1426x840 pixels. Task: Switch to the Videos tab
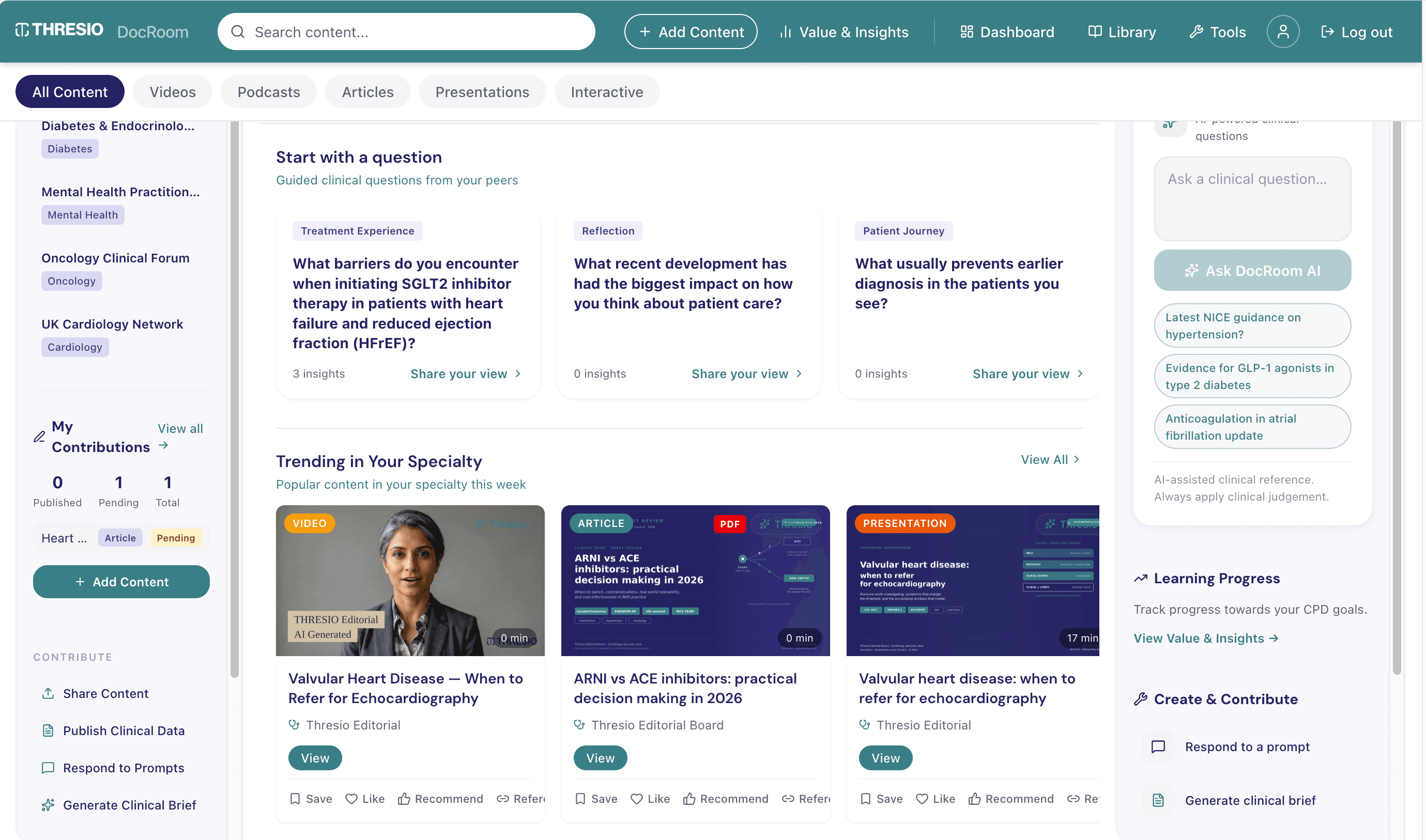pos(172,92)
